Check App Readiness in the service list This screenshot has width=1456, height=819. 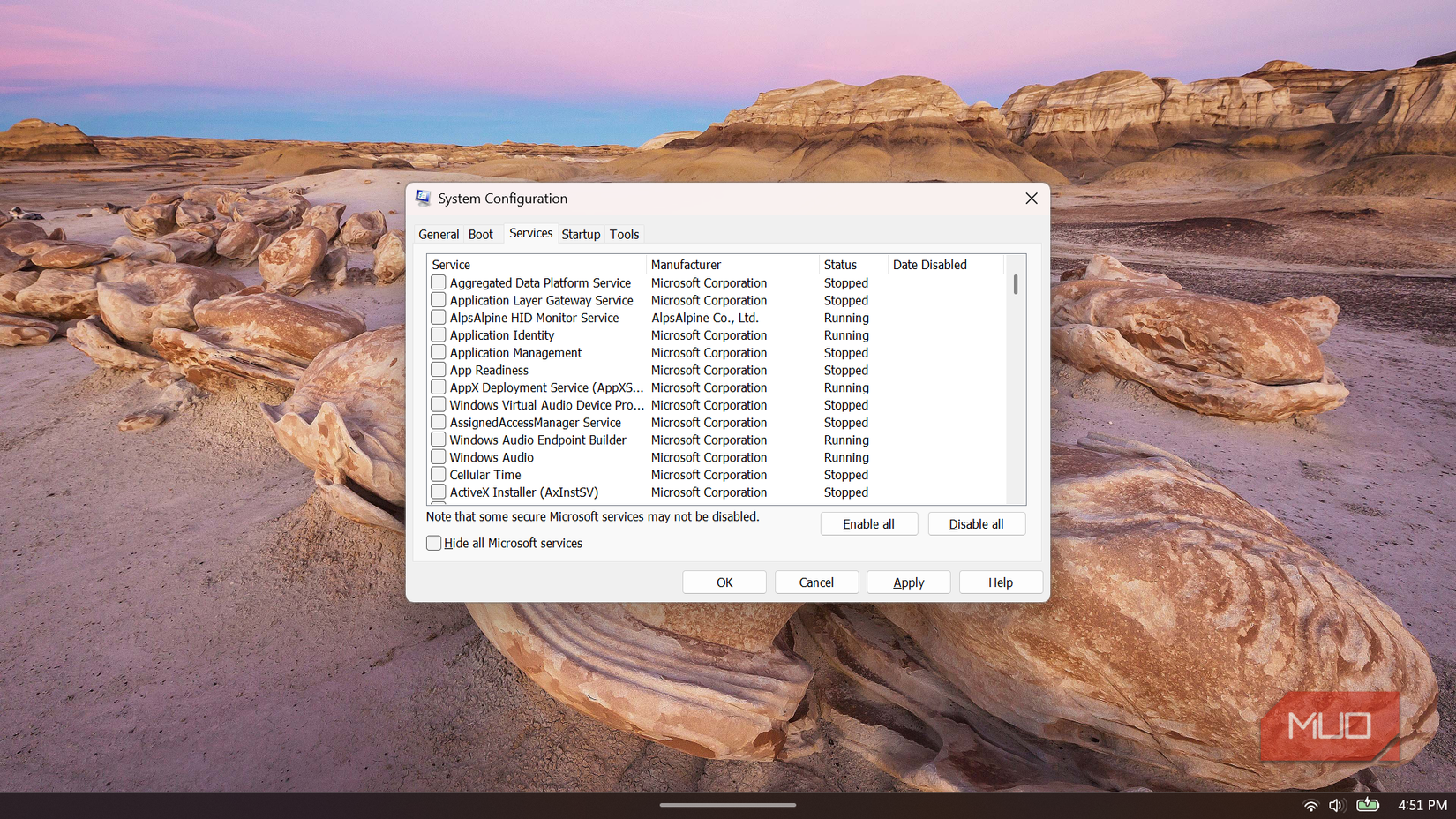click(438, 370)
